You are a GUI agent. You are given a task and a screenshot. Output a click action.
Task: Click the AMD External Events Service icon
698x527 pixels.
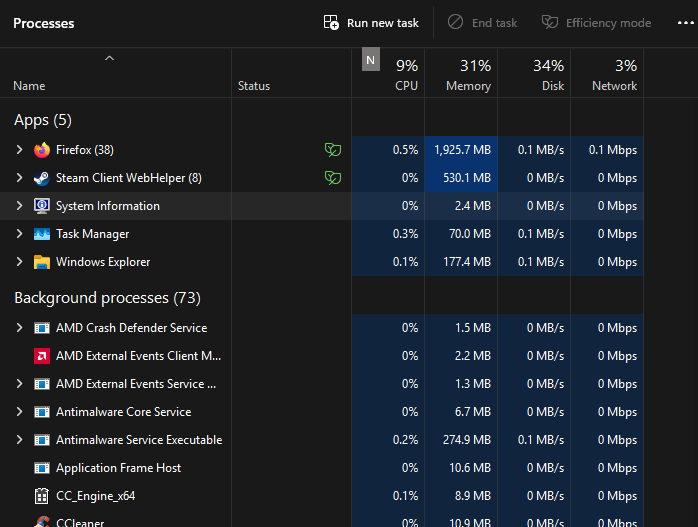[42, 384]
